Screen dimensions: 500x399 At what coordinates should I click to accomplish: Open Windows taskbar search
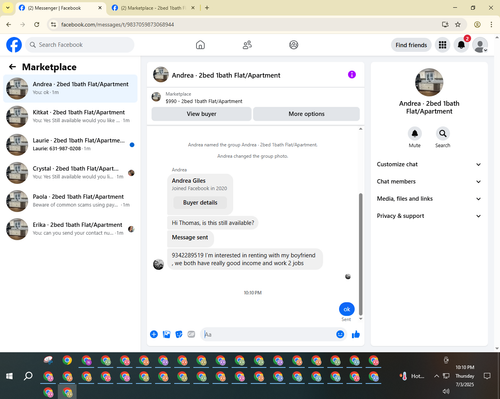(28, 376)
